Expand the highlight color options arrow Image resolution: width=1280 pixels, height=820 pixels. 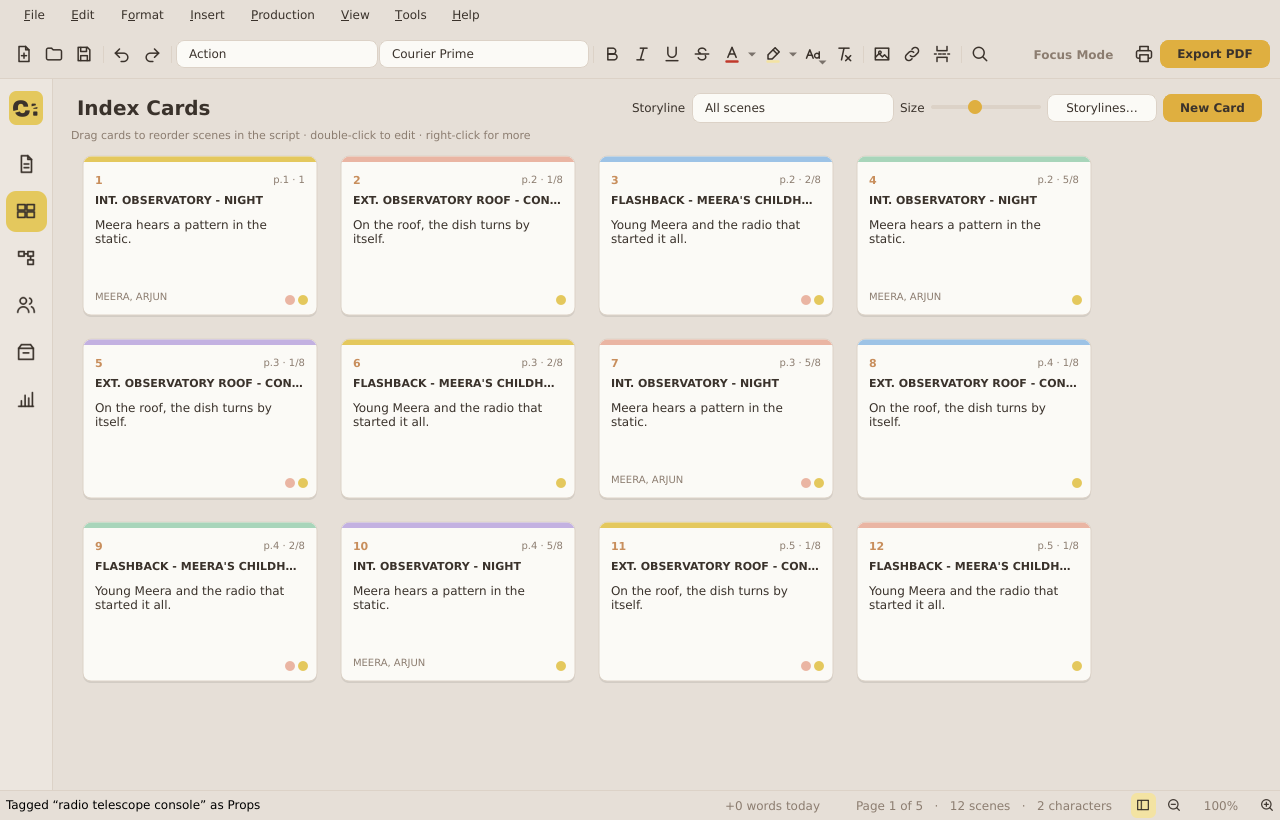click(793, 54)
